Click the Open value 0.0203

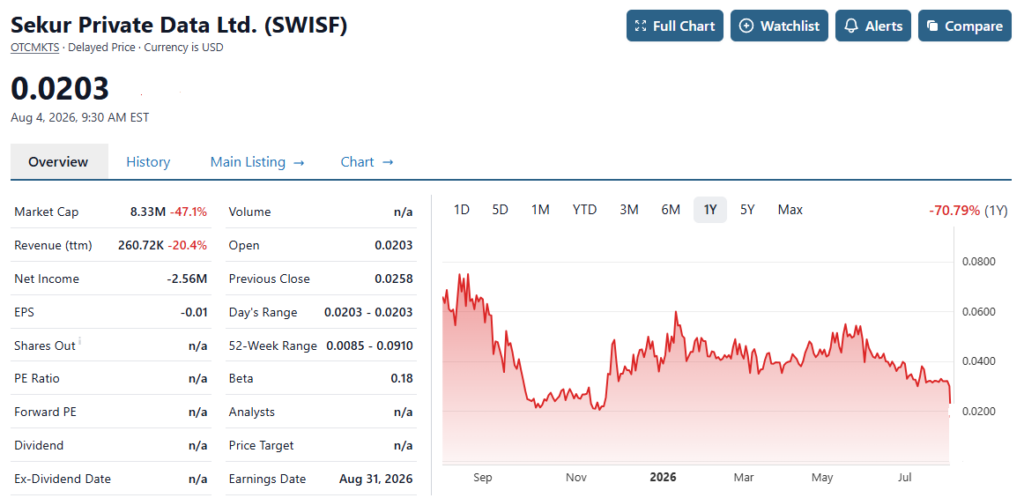pos(394,245)
